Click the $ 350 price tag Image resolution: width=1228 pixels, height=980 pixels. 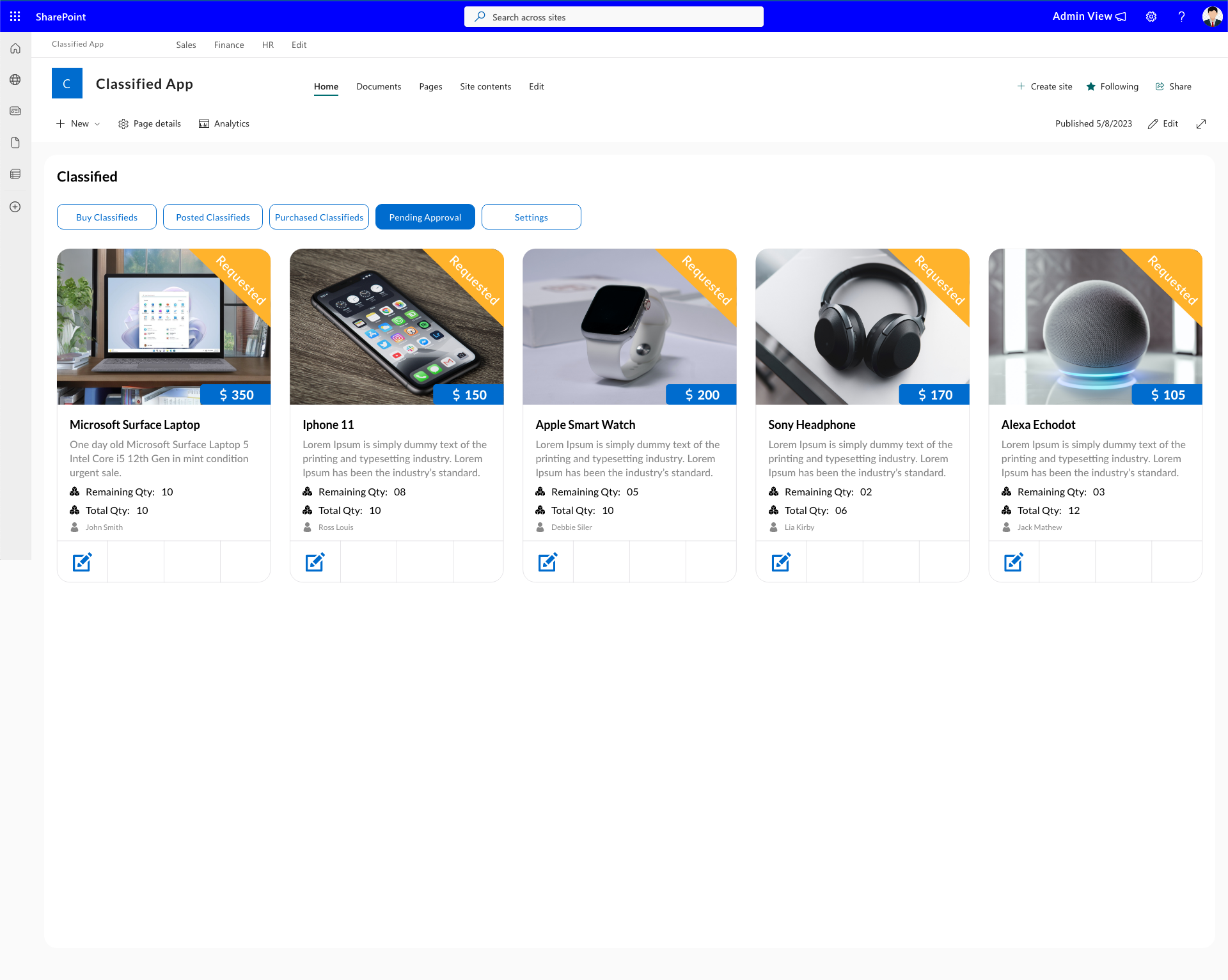[236, 394]
